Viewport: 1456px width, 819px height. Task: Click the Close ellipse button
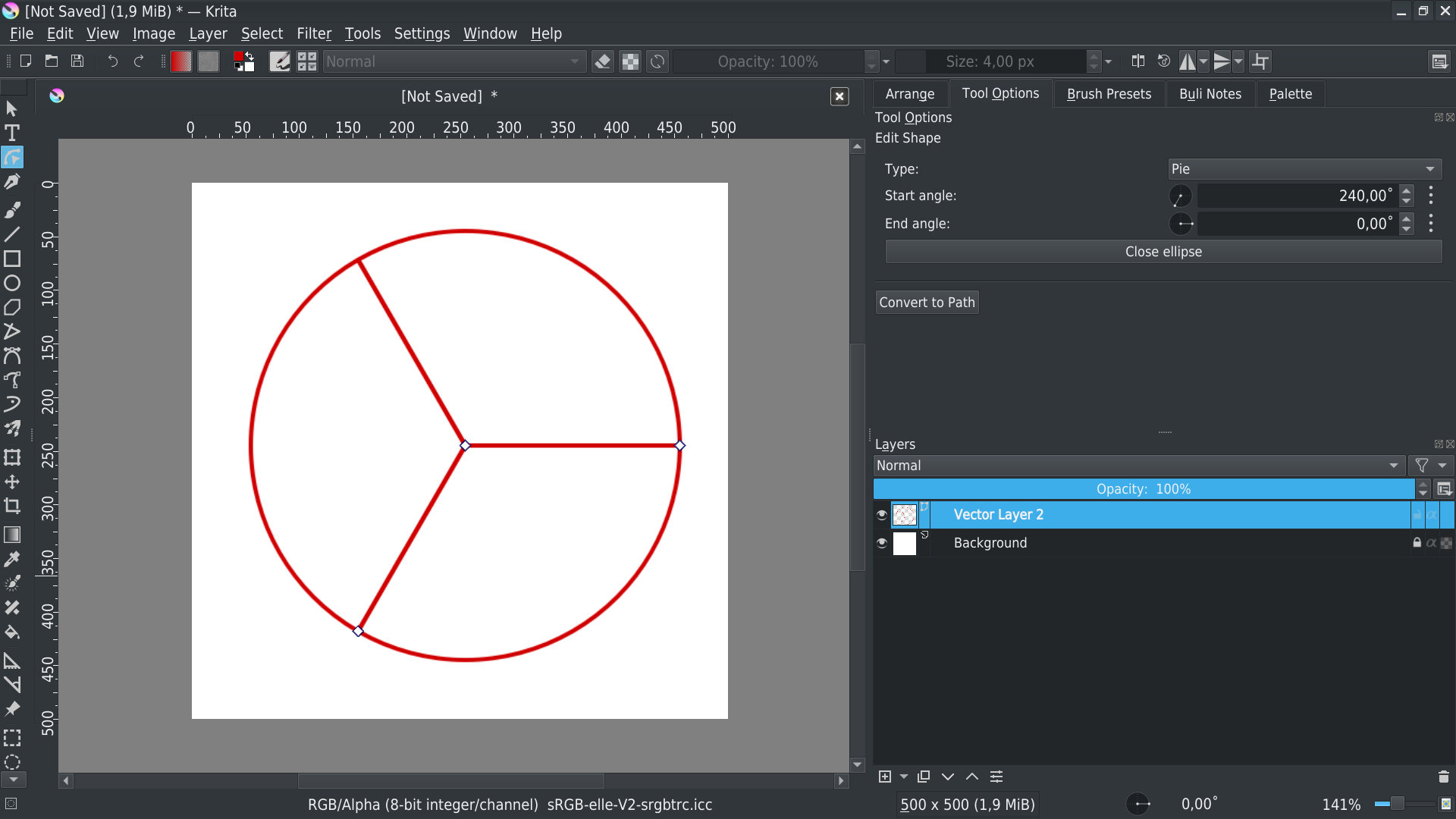(1163, 252)
